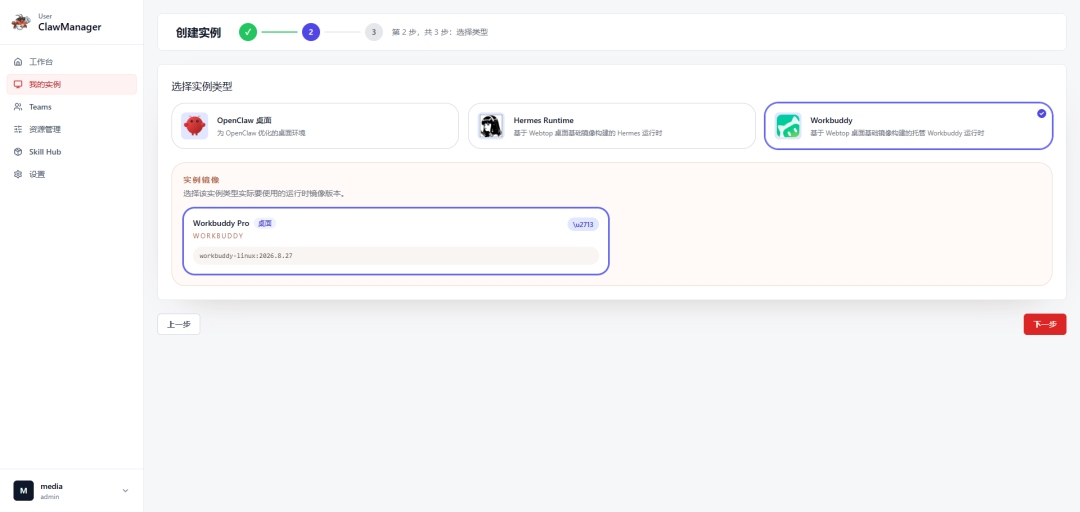Open 我的实例 in the sidebar

pyautogui.click(x=72, y=85)
